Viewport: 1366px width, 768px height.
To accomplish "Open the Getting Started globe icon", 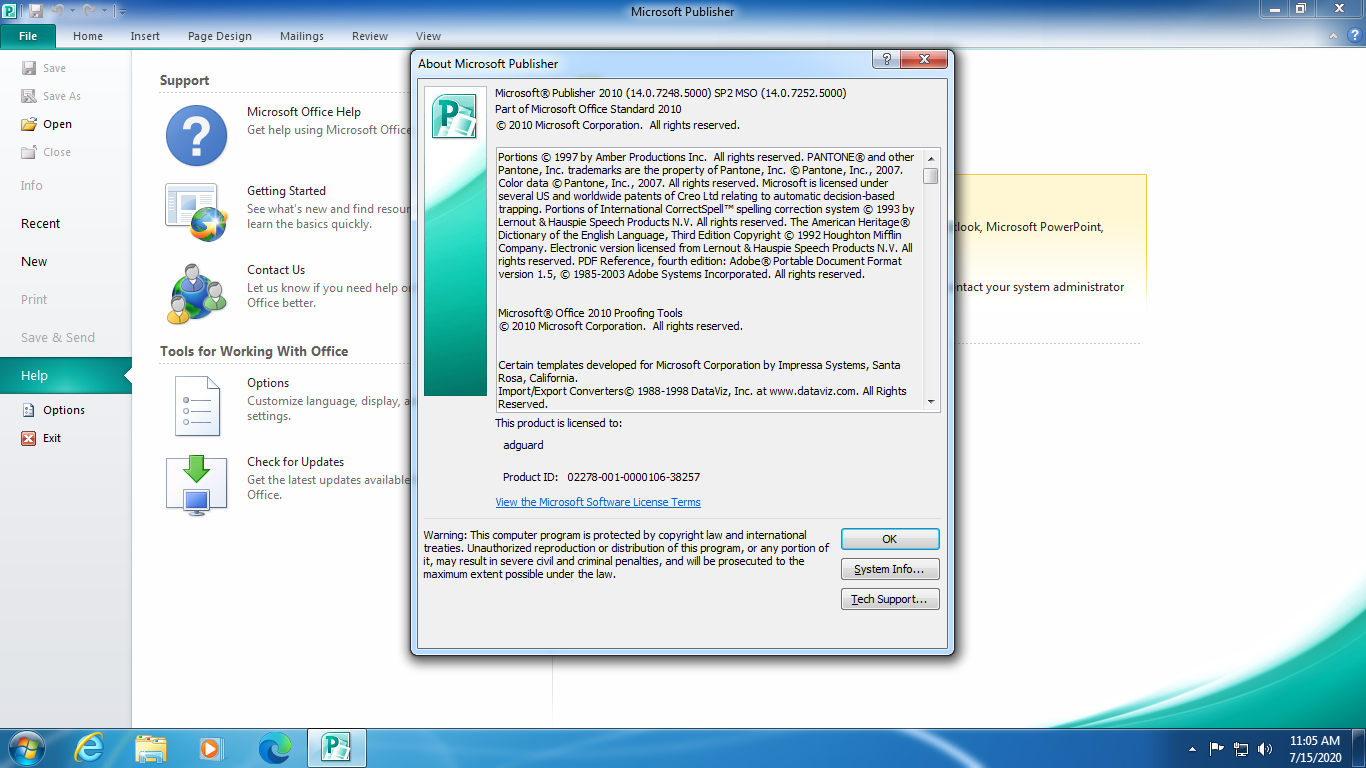I will point(196,213).
